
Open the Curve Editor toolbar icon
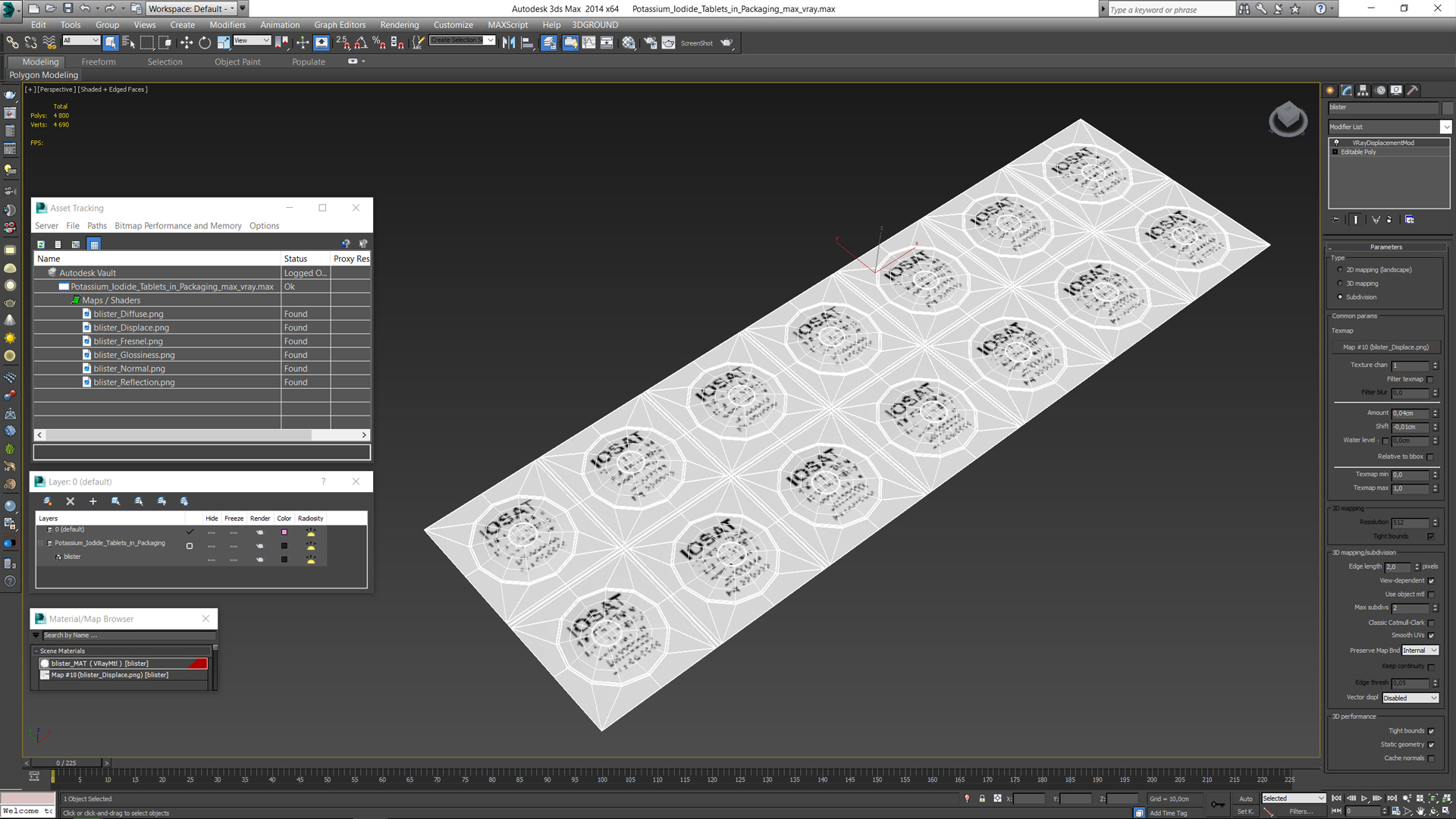pos(588,42)
